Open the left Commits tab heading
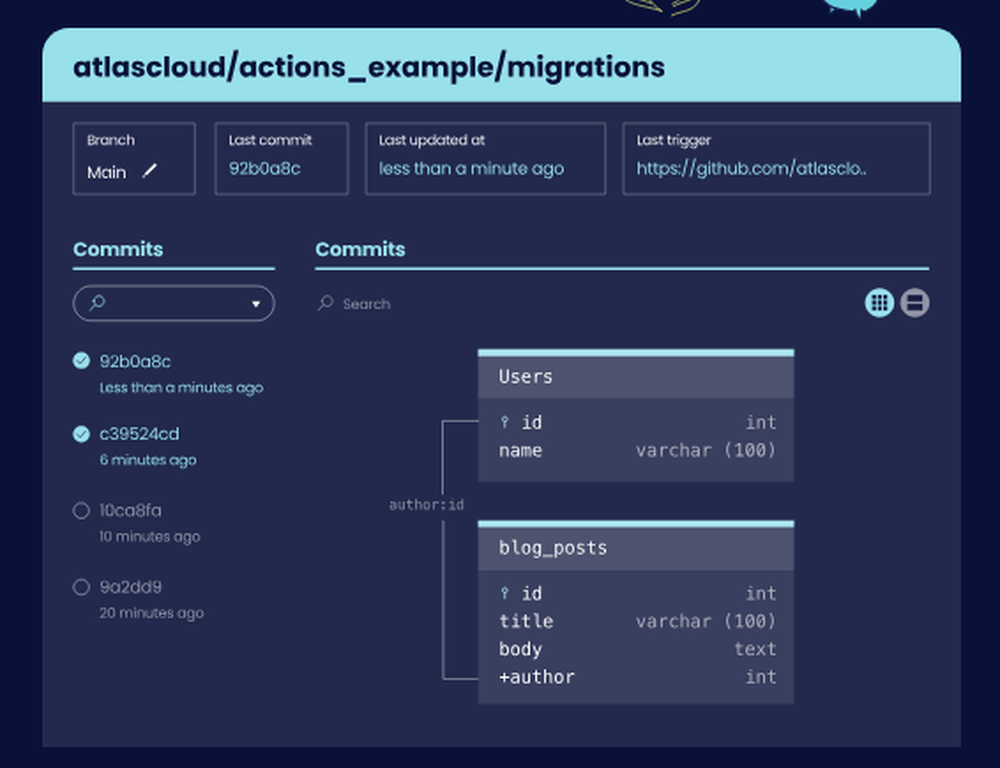This screenshot has width=1000, height=768. pyautogui.click(x=118, y=249)
